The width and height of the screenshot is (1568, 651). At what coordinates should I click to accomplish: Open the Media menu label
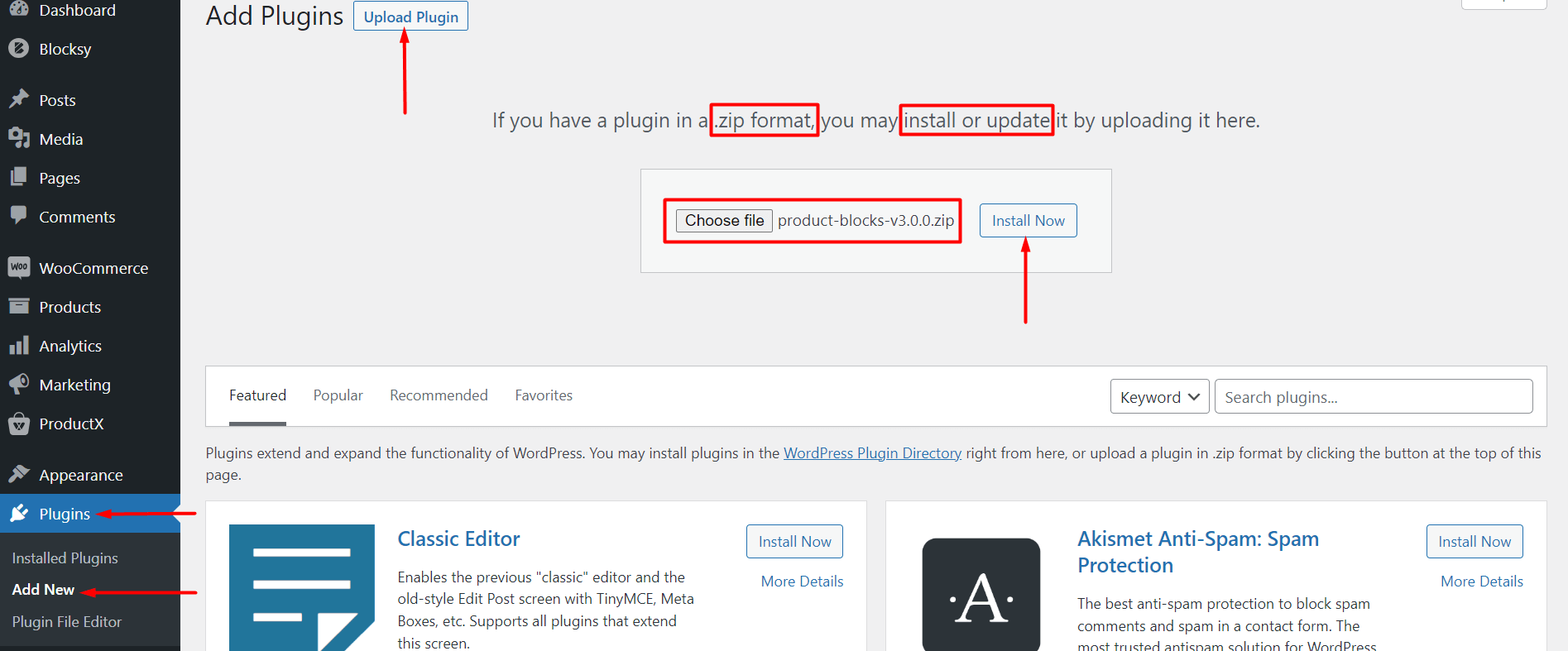pos(61,139)
